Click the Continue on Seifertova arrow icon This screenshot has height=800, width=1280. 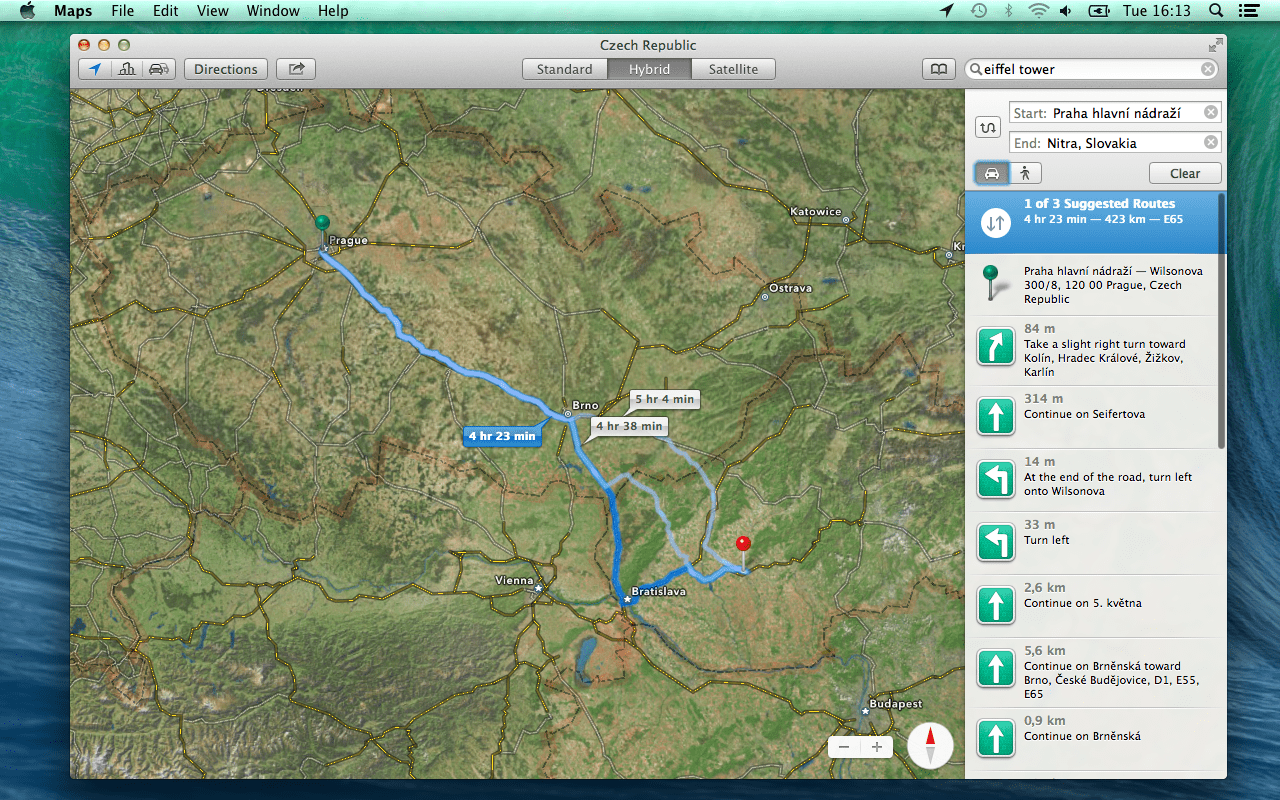pos(995,415)
